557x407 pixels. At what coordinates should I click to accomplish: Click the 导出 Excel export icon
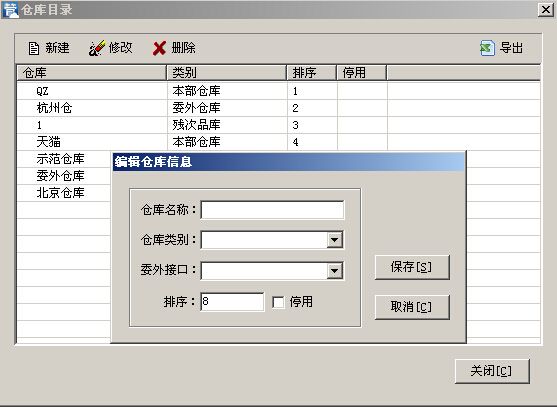487,48
